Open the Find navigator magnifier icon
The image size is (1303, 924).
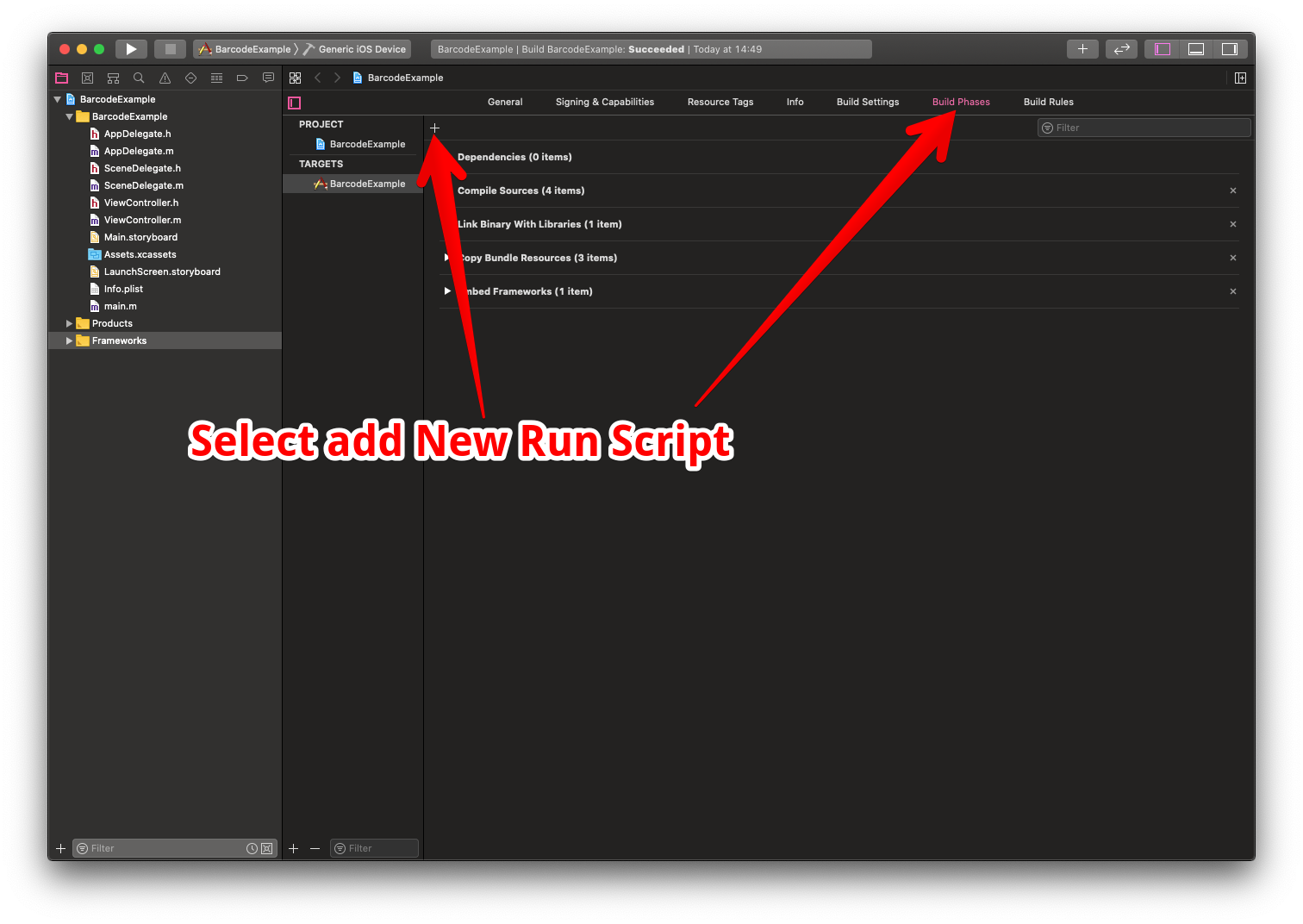139,78
